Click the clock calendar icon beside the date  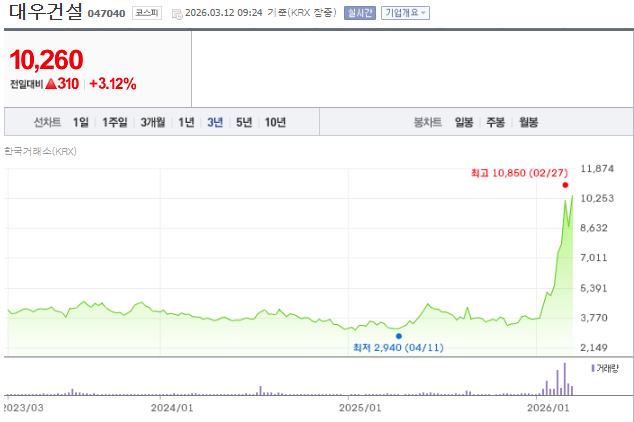(x=177, y=14)
